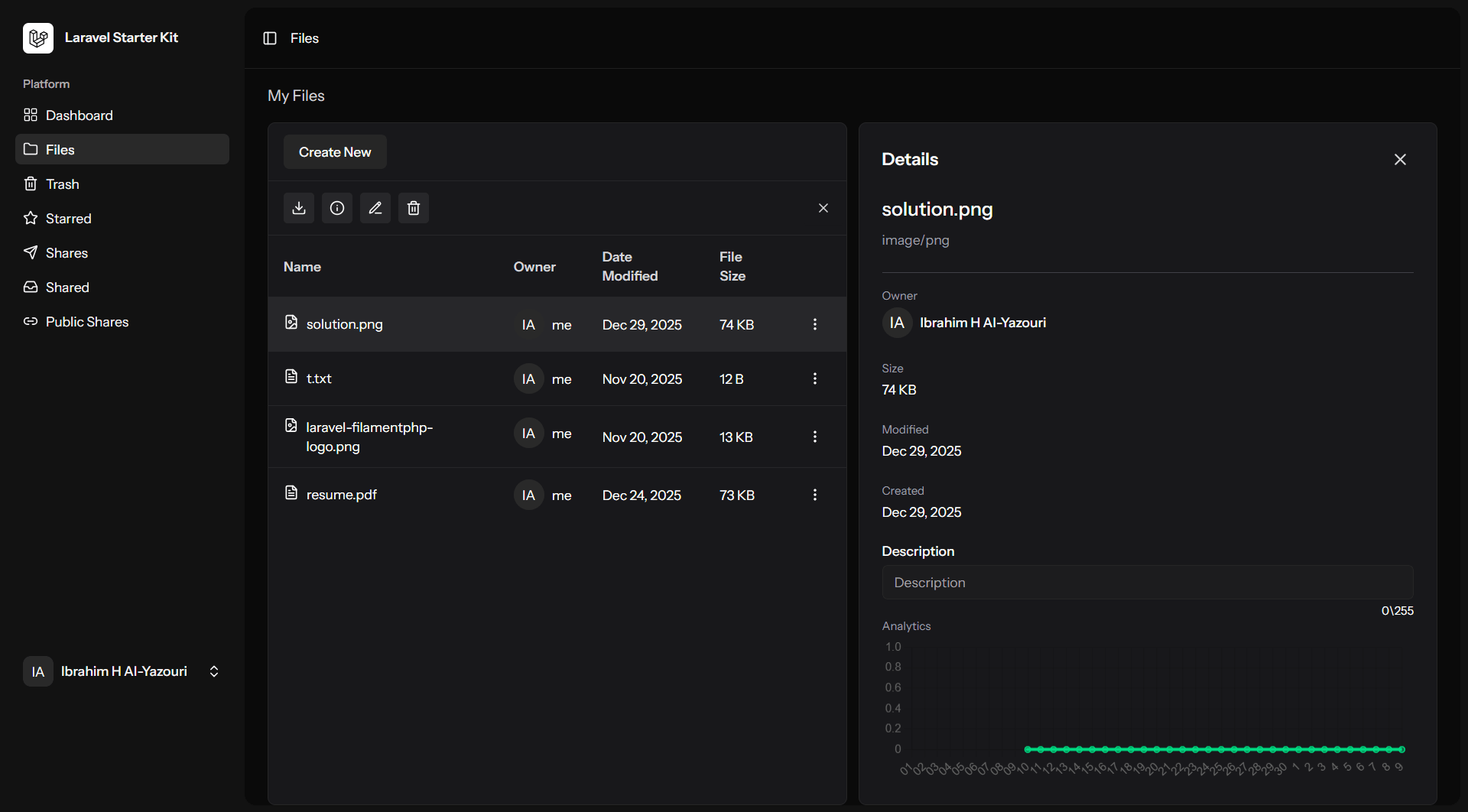
Task: Open Dashboard in the sidebar
Action: pyautogui.click(x=122, y=115)
